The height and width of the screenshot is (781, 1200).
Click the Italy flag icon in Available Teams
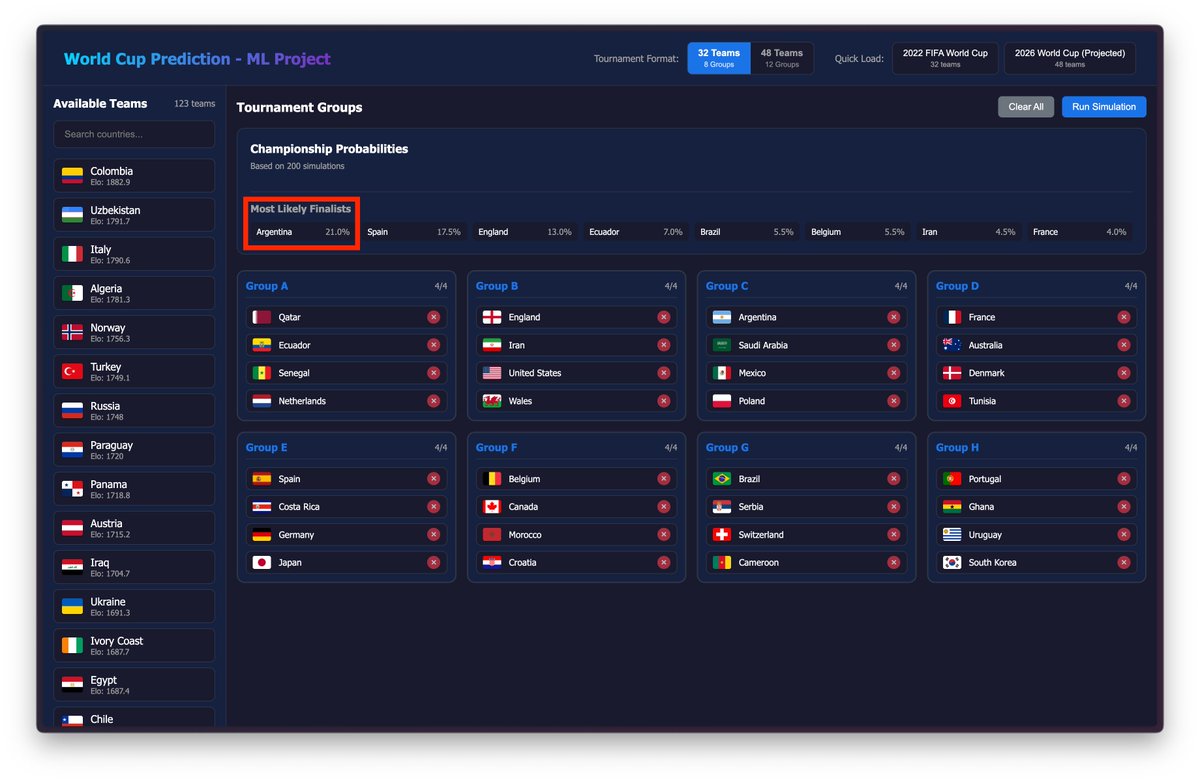click(x=72, y=254)
